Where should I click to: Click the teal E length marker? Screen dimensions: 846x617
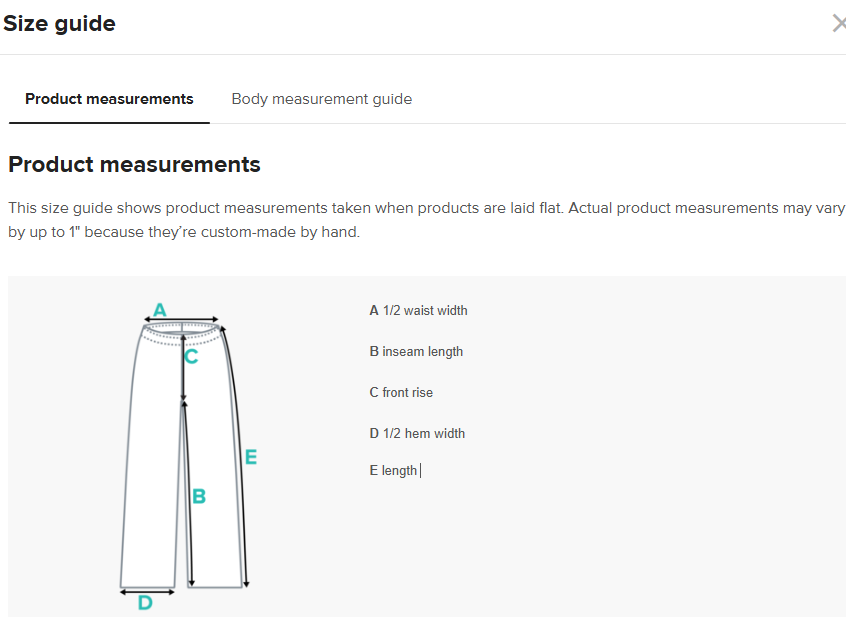click(251, 457)
